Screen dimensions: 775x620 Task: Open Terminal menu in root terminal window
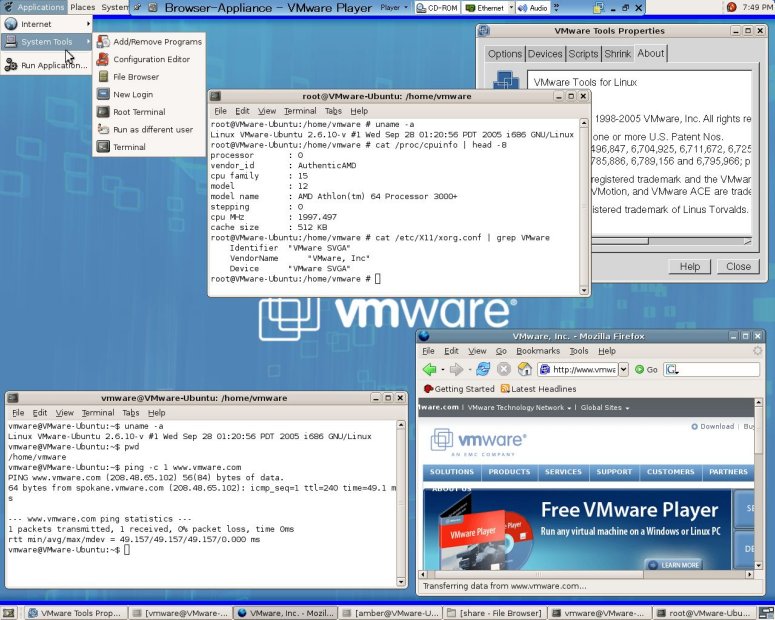coord(300,111)
